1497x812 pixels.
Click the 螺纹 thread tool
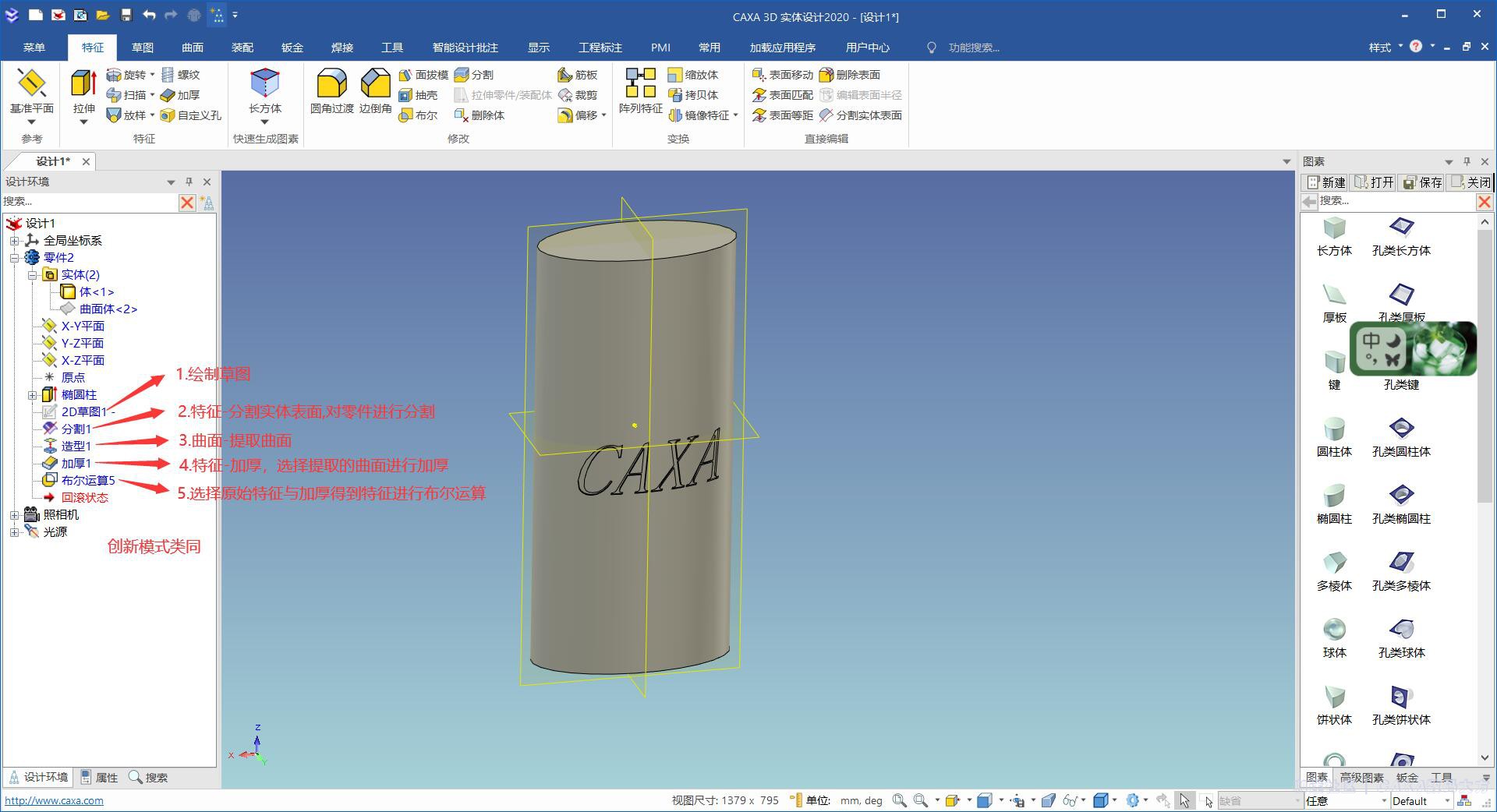(180, 75)
